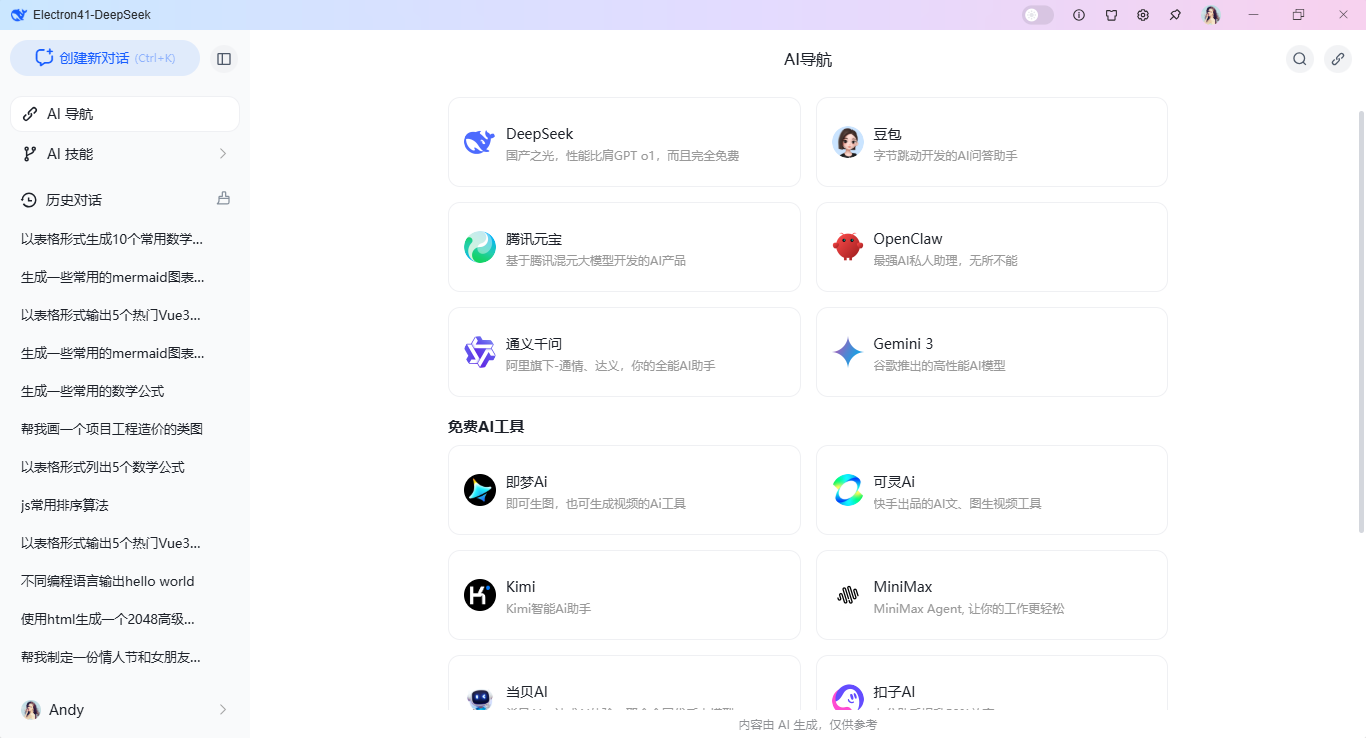Collapse the sidebar with the panel icon
1366x738 pixels.
point(224,58)
